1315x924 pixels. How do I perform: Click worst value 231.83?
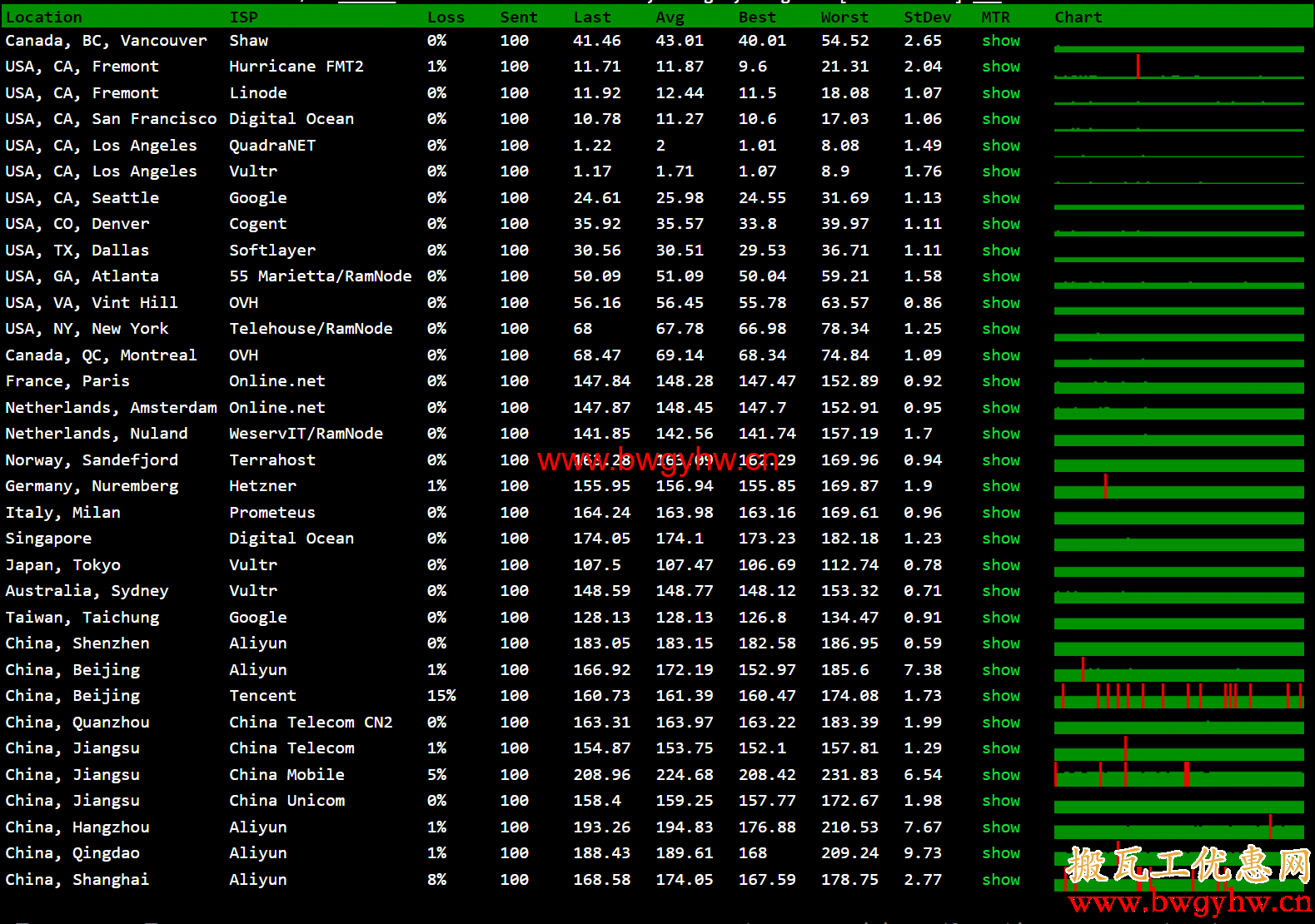pyautogui.click(x=849, y=775)
